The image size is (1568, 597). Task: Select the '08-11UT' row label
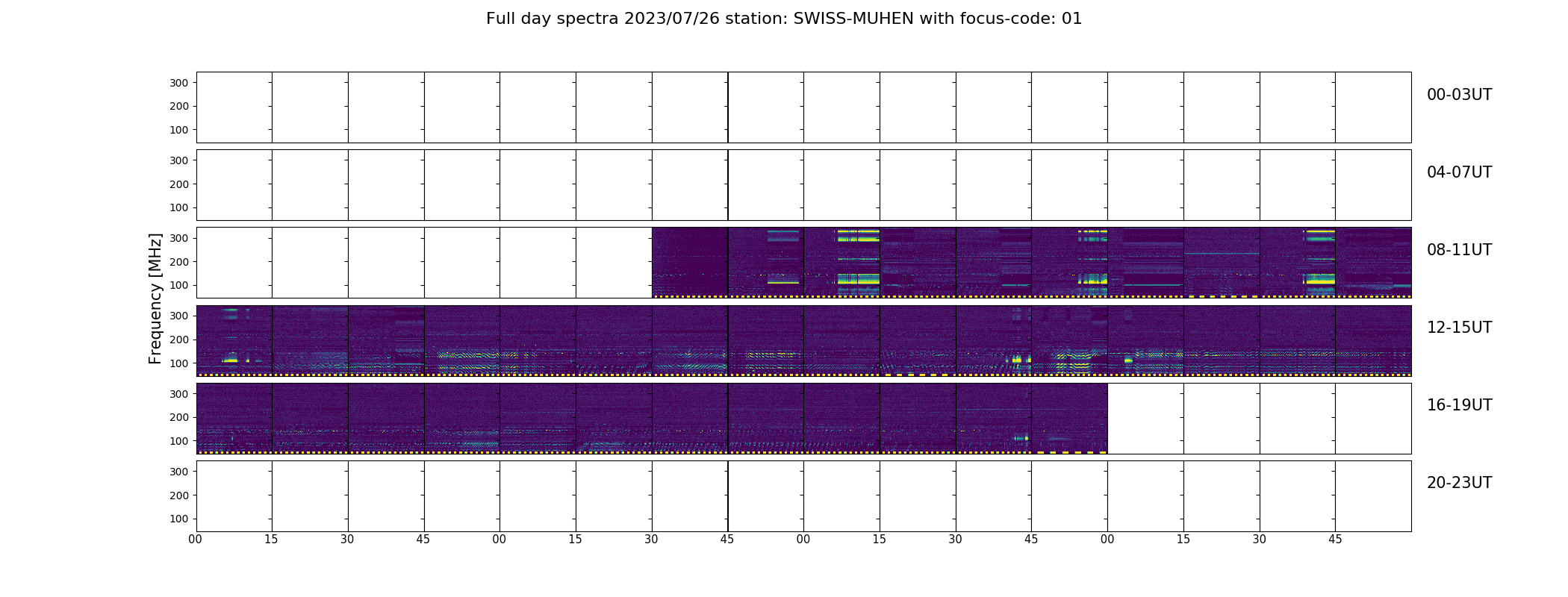1459,250
